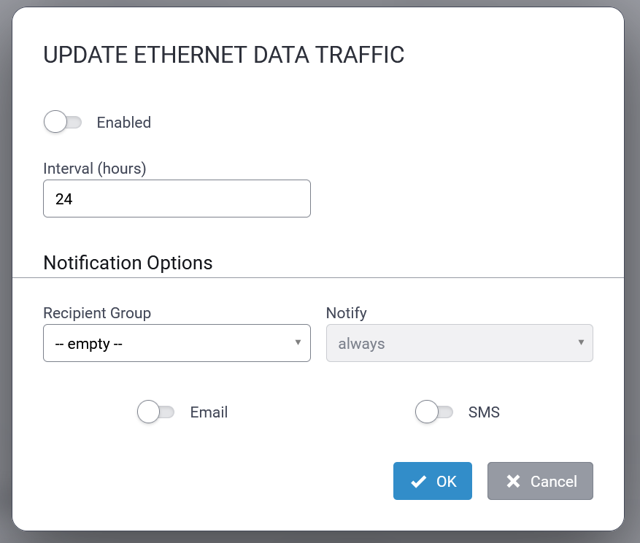Turn on the SMS notification switch
640x543 pixels.
click(434, 412)
